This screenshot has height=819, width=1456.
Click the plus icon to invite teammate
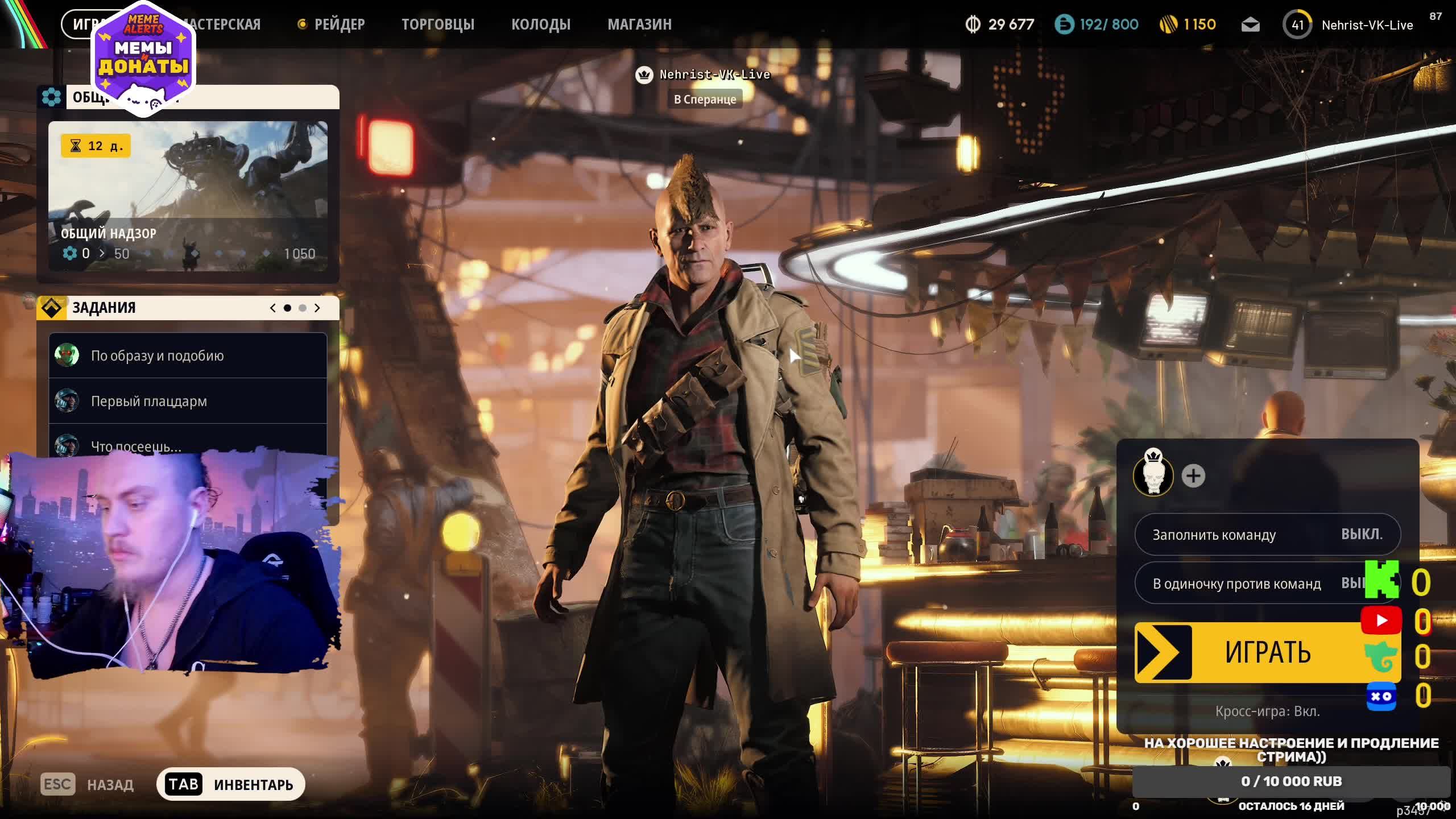[x=1193, y=476]
